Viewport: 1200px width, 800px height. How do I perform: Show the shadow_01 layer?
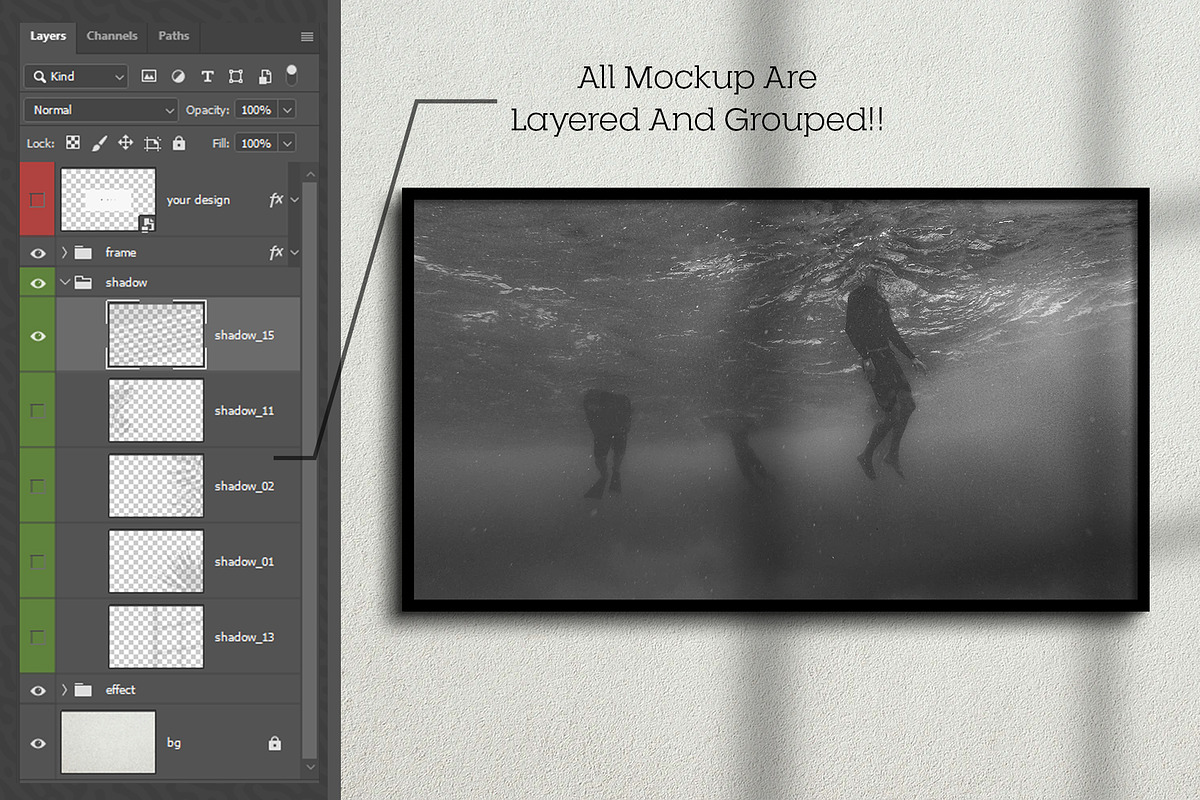[38, 561]
